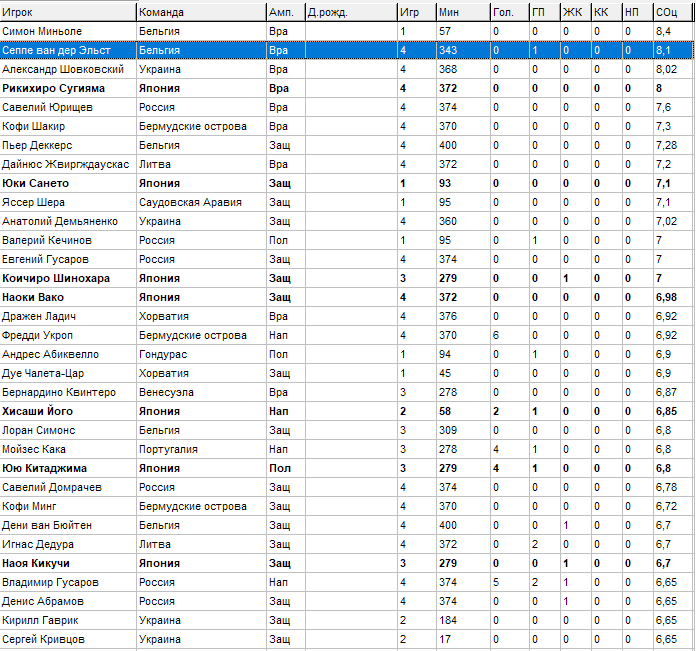Select player Савелий Юрищев
The image size is (696, 651).
click(x=47, y=107)
